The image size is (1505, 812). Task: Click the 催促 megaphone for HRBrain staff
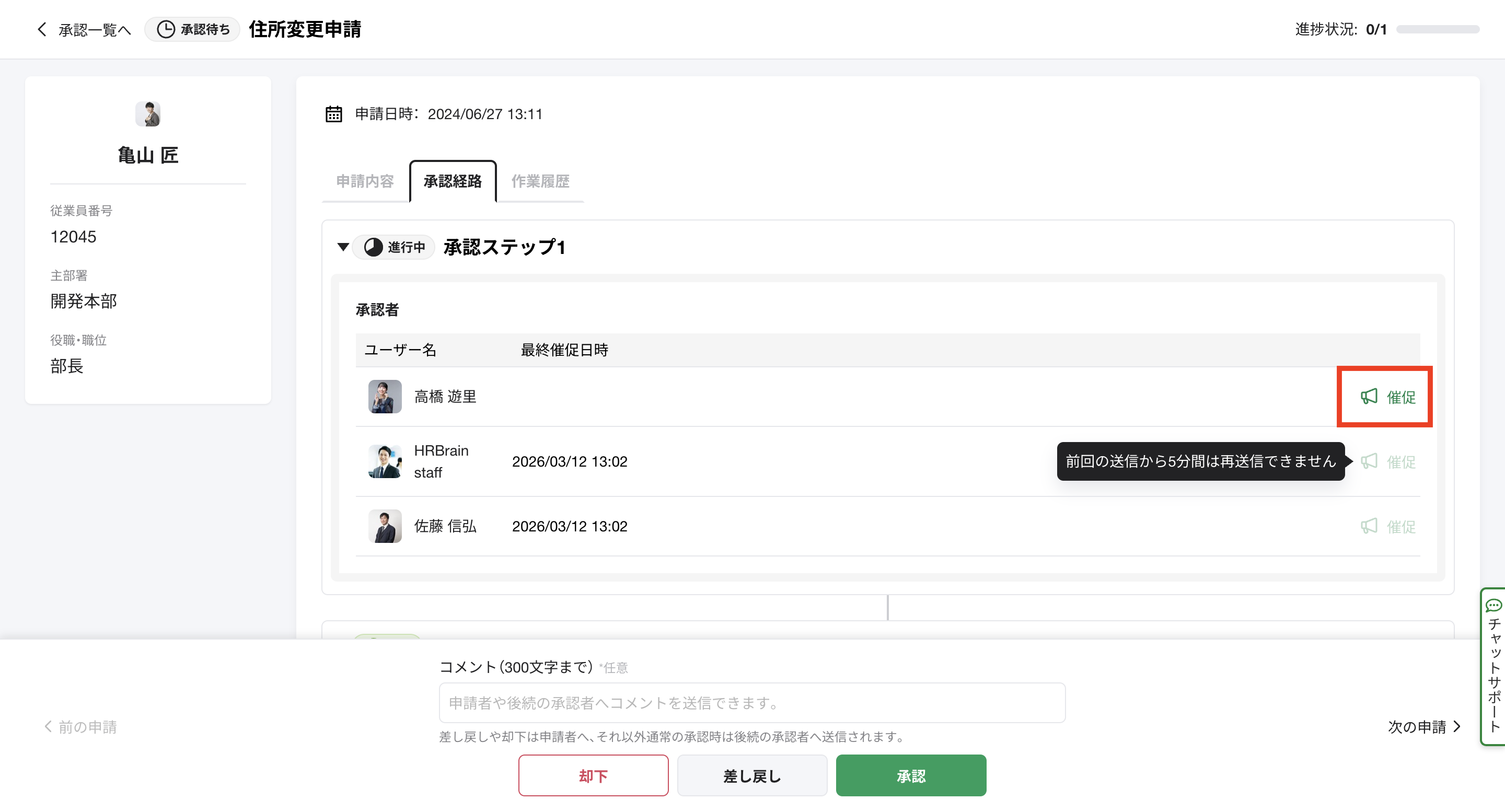point(1369,461)
